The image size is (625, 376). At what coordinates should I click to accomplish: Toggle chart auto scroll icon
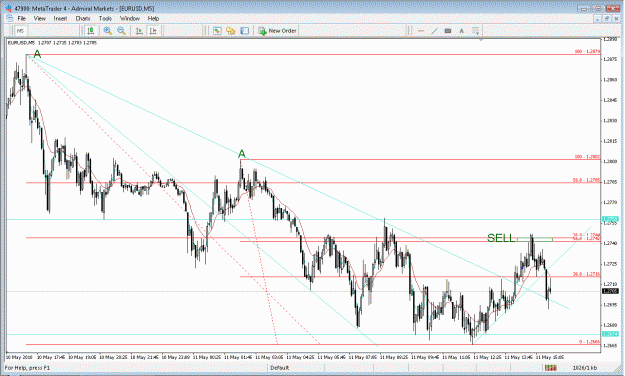[139, 31]
